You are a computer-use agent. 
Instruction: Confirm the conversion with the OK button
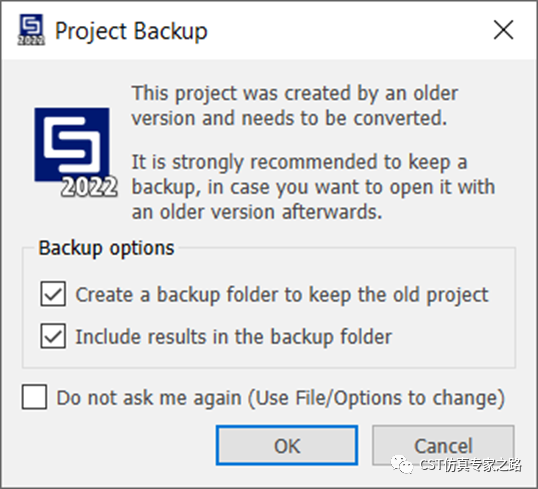[287, 445]
